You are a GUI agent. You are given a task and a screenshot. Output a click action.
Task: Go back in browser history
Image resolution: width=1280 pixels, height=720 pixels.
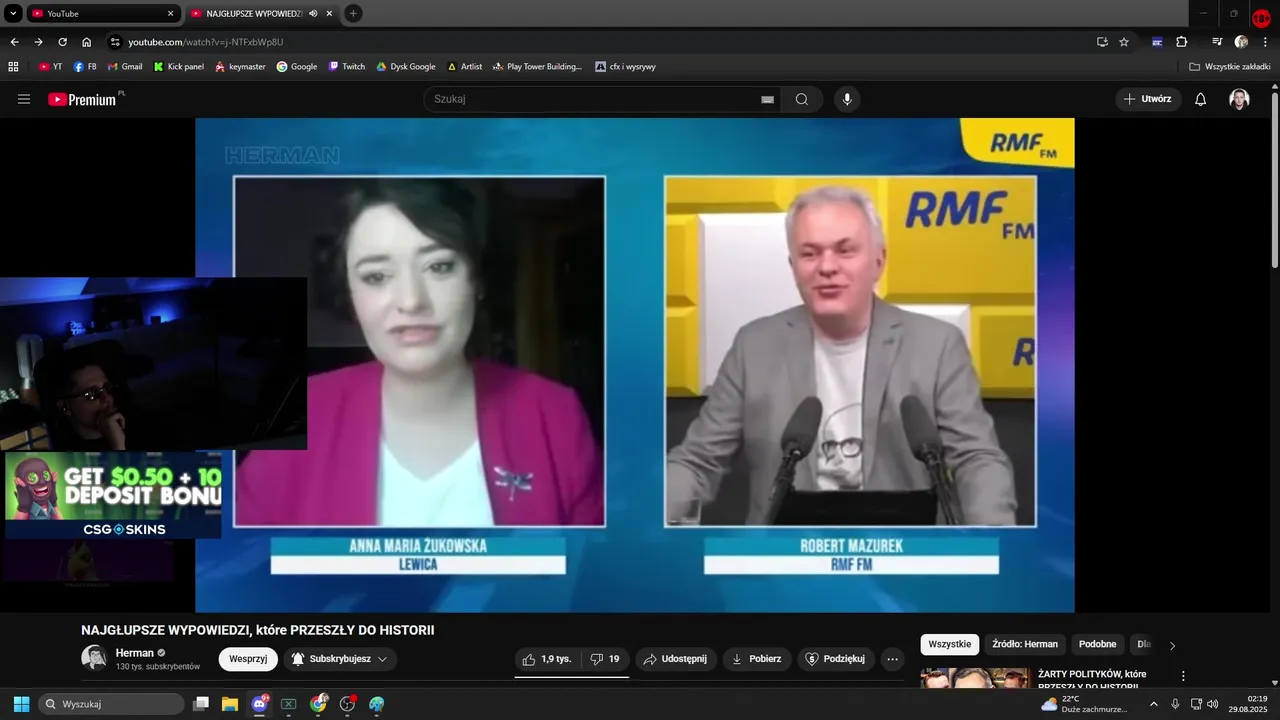pos(14,42)
